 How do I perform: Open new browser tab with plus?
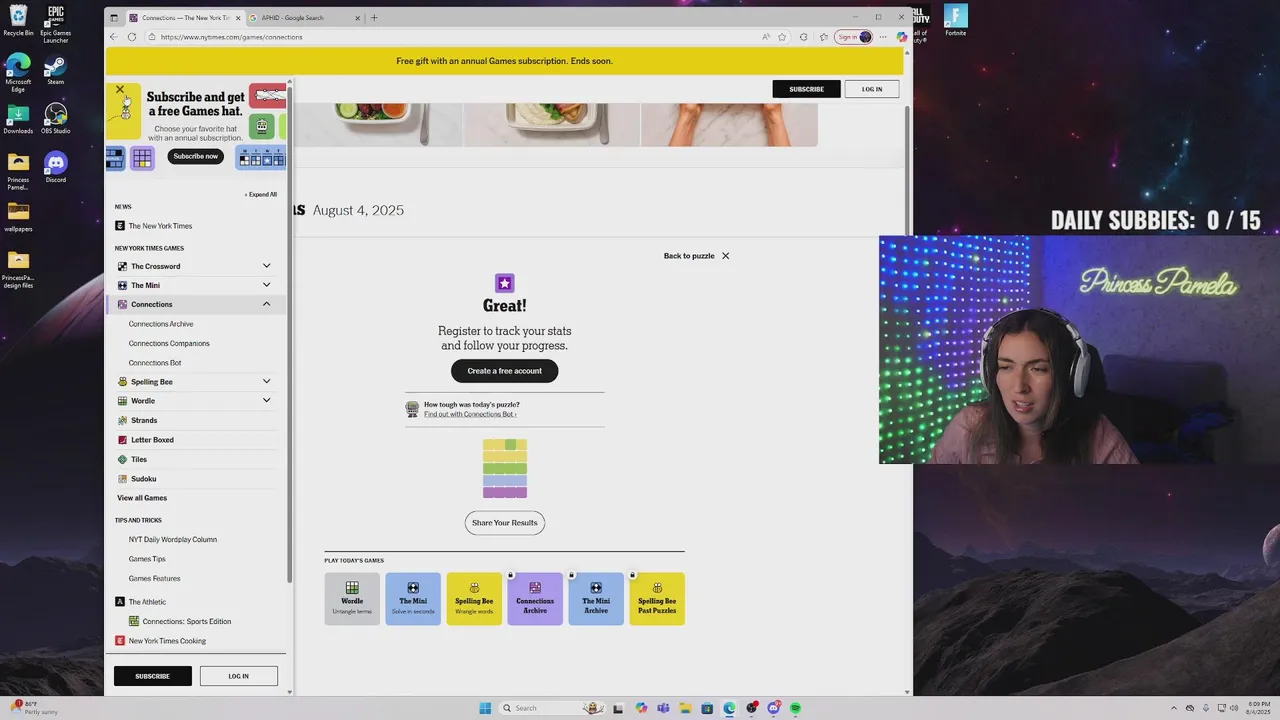[x=374, y=18]
